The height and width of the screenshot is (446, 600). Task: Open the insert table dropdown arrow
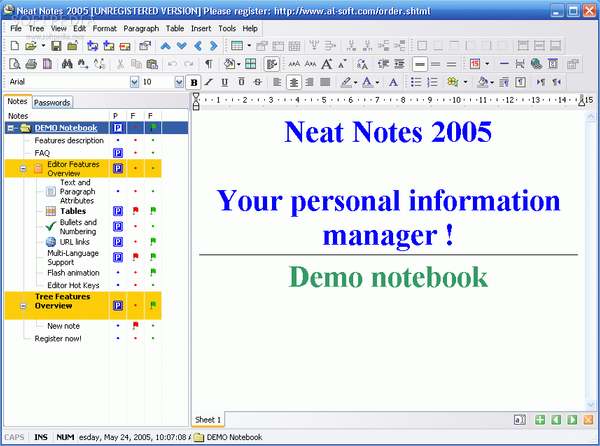point(249,46)
